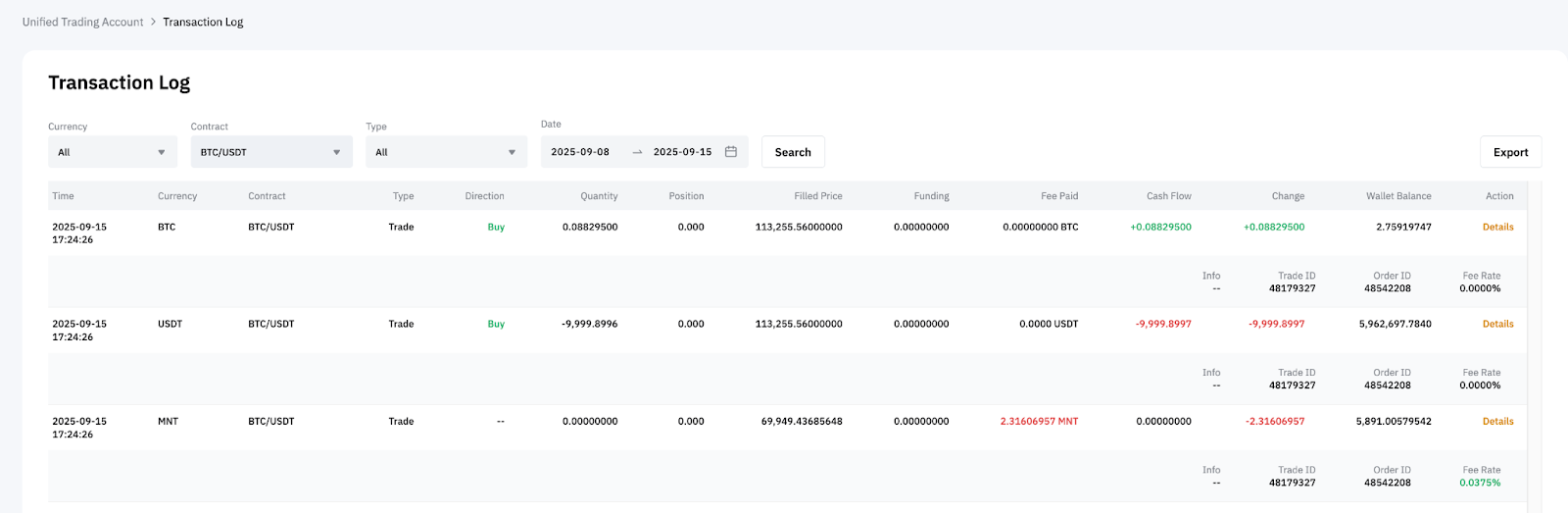Open the Currency dropdown
1568x513 pixels.
(113, 152)
